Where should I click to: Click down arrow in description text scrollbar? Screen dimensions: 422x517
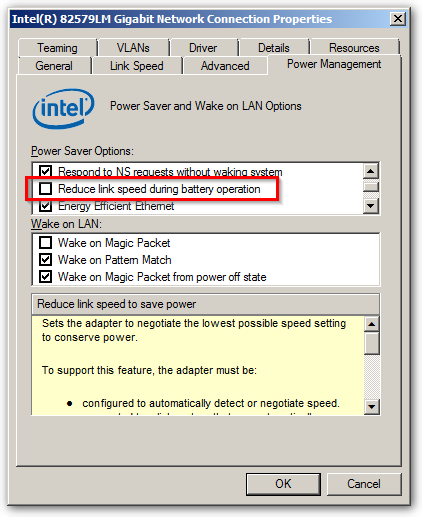pyautogui.click(x=372, y=407)
